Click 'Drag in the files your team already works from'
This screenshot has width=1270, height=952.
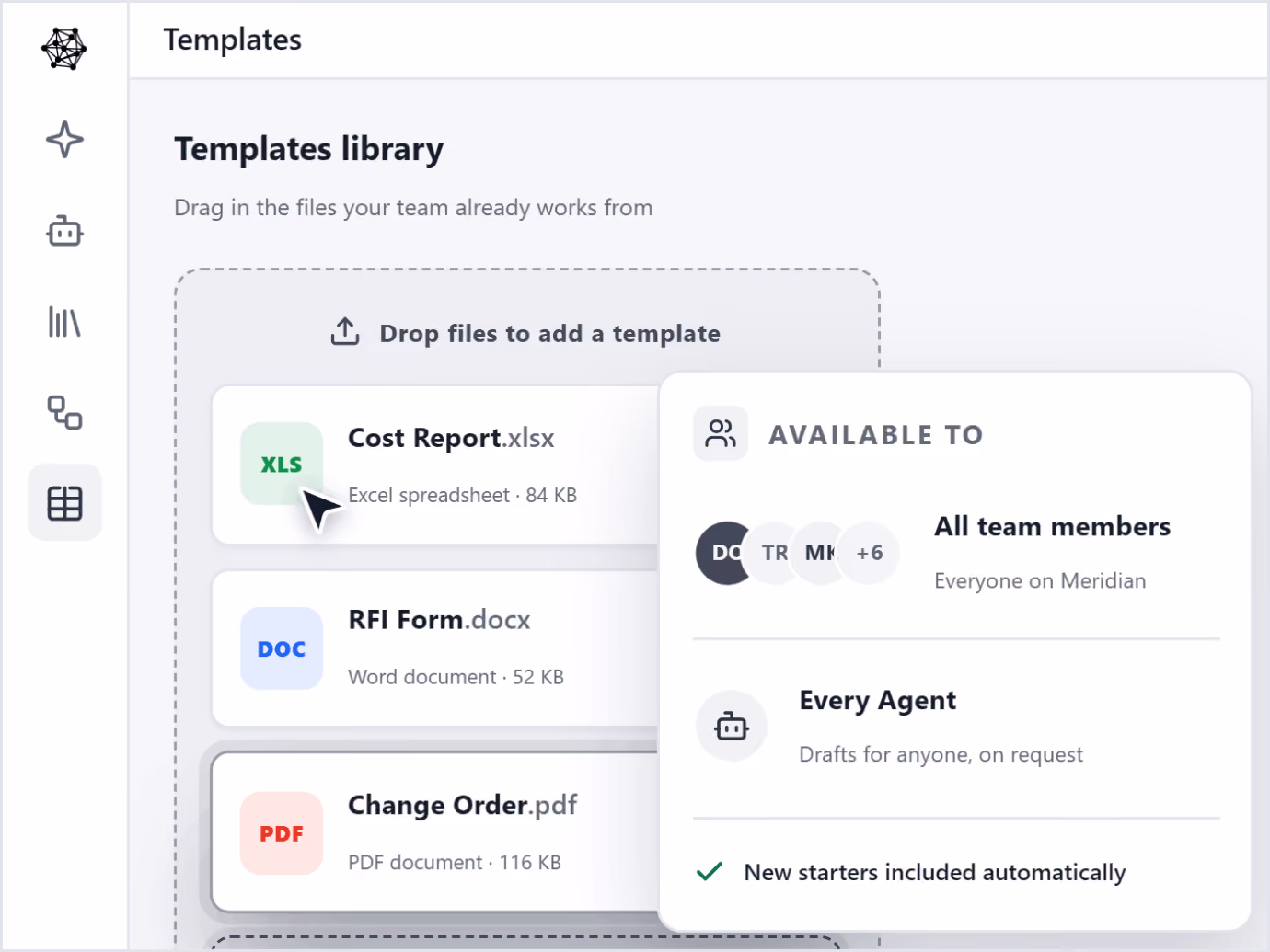tap(413, 208)
